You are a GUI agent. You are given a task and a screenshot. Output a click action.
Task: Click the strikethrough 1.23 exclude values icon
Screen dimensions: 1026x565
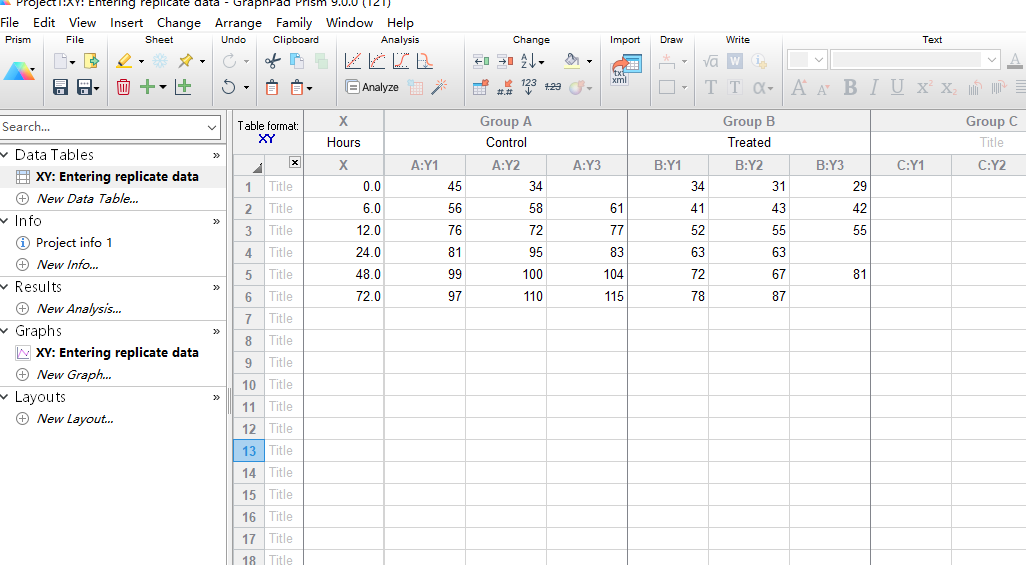(553, 86)
